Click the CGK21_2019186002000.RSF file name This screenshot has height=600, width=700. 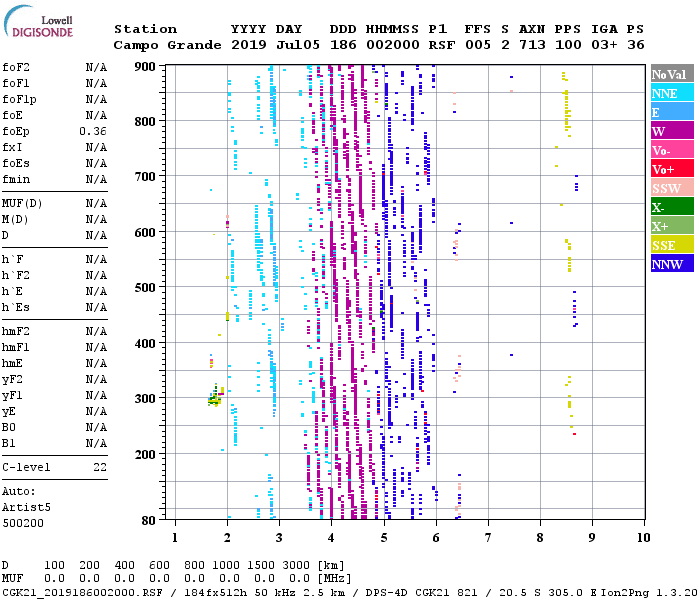tap(82, 593)
